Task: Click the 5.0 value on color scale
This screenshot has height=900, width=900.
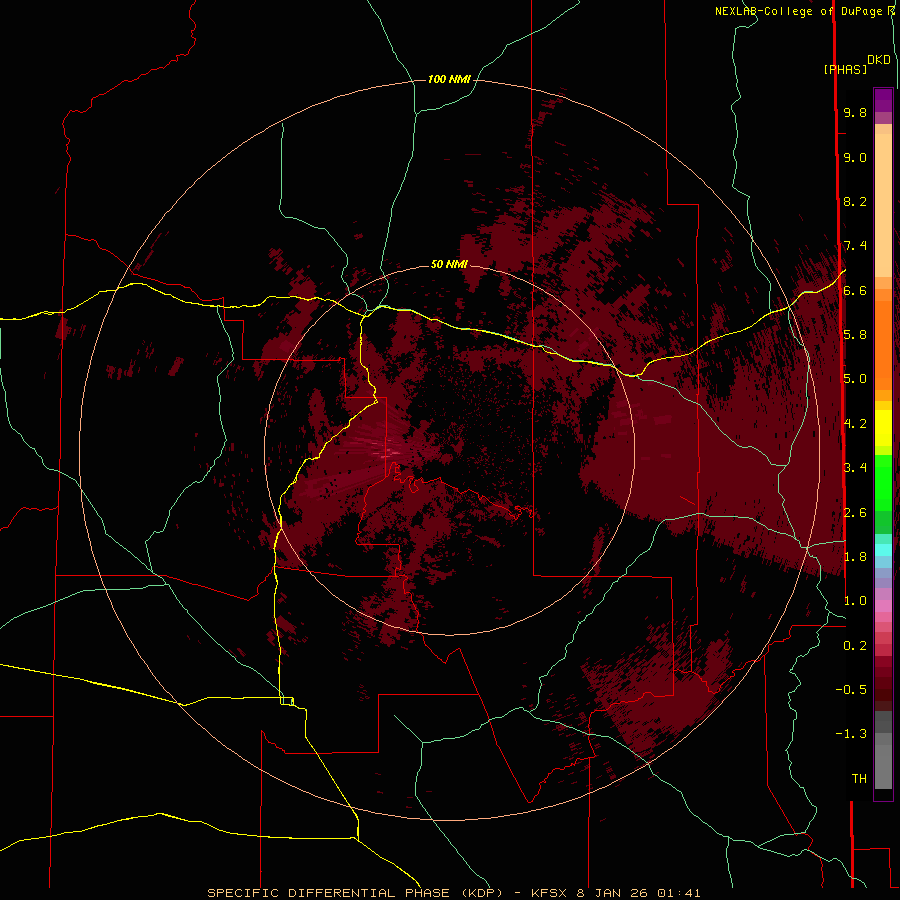Action: 855,379
